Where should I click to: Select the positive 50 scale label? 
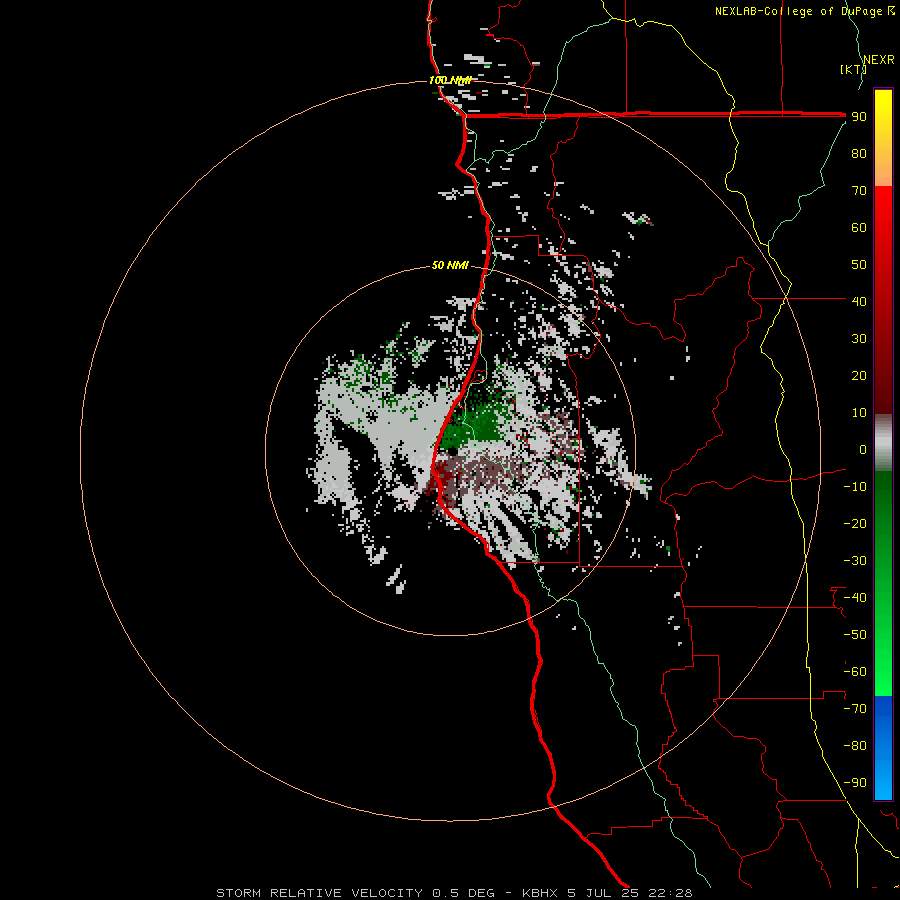click(859, 265)
